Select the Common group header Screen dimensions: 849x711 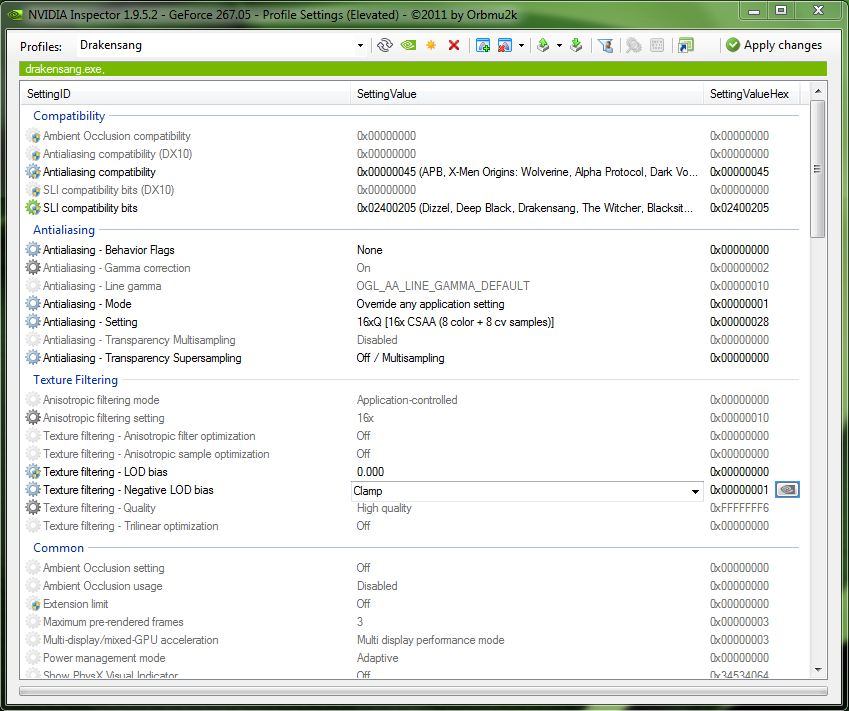(58, 547)
